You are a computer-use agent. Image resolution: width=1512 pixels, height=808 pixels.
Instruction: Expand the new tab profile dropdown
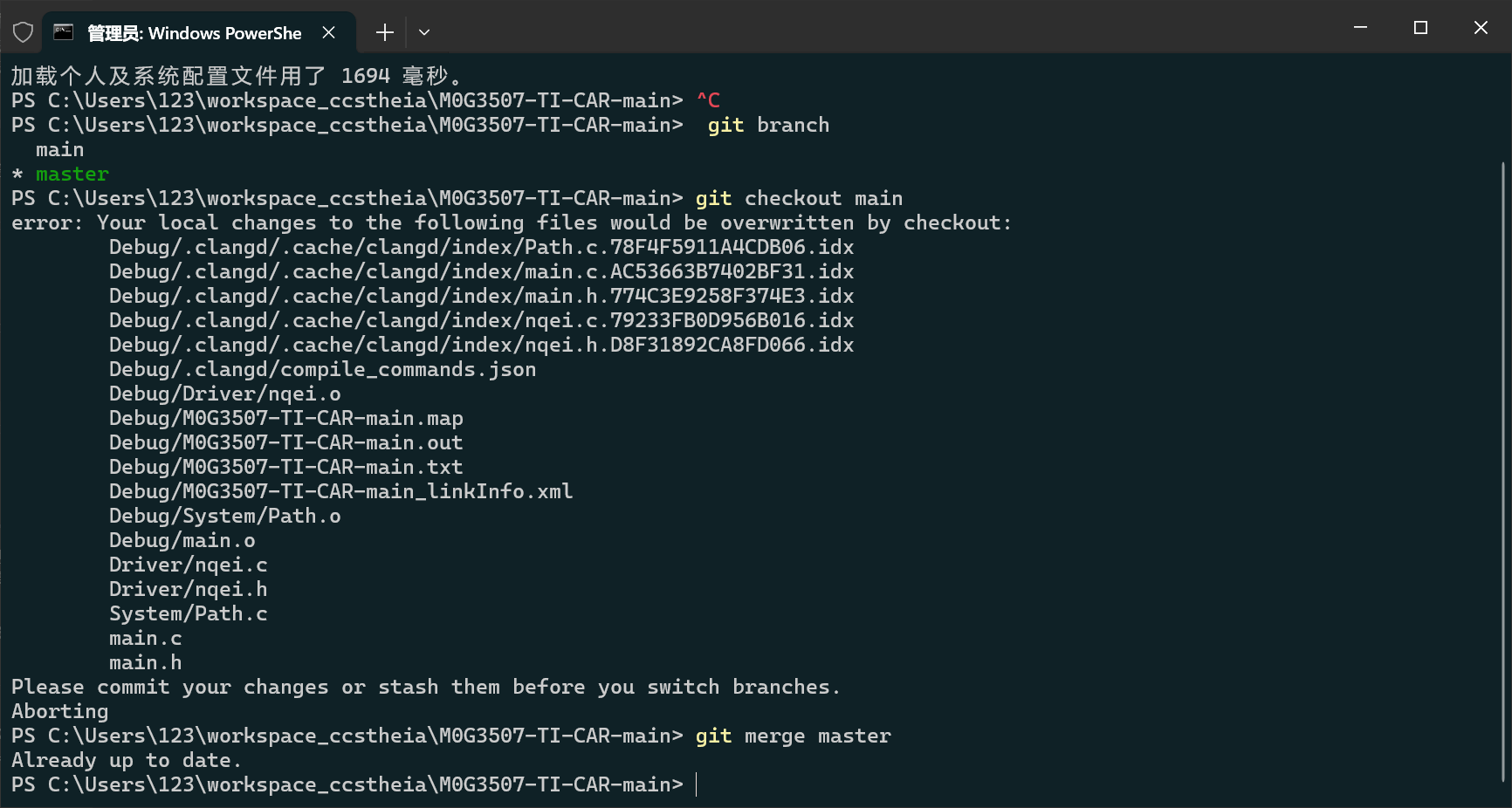coord(424,33)
